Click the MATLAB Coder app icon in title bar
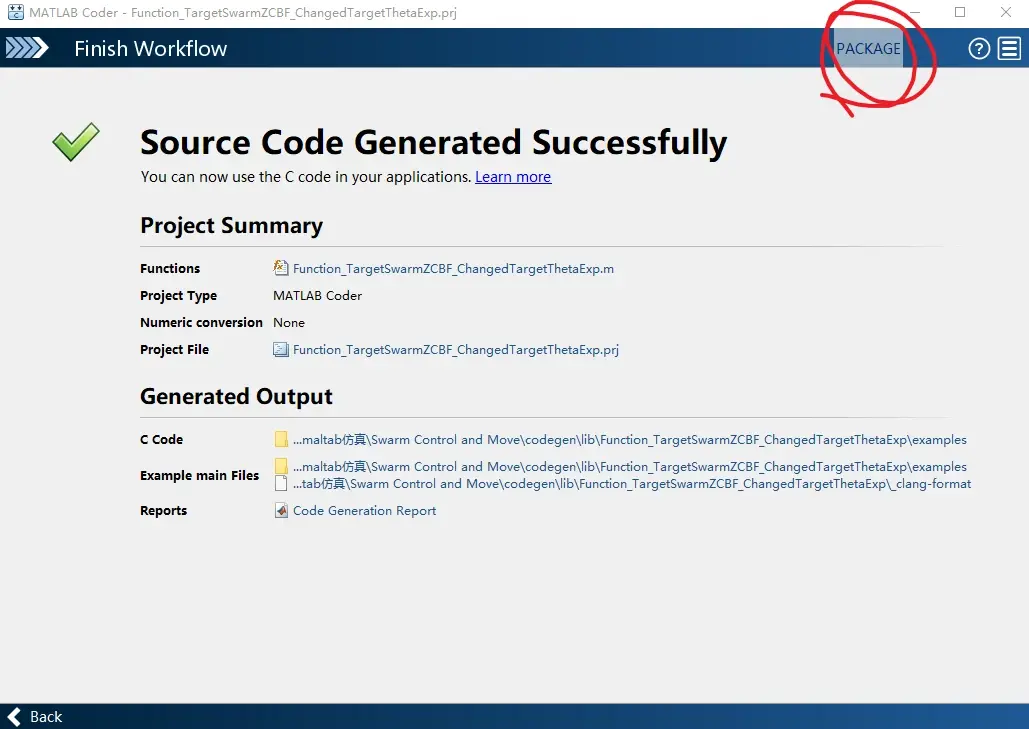This screenshot has width=1029, height=729. point(16,12)
